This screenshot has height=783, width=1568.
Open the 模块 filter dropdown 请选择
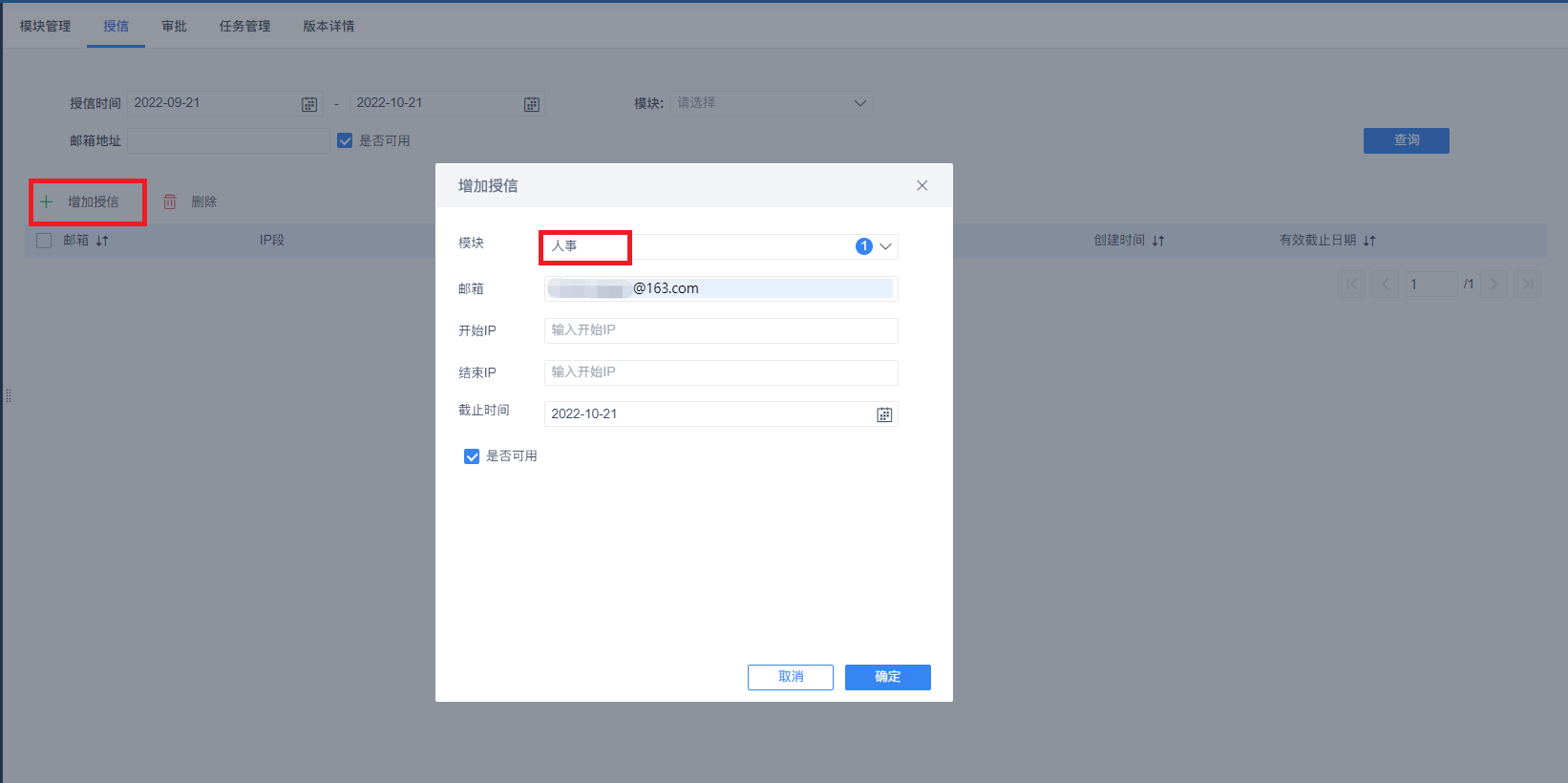pos(772,103)
